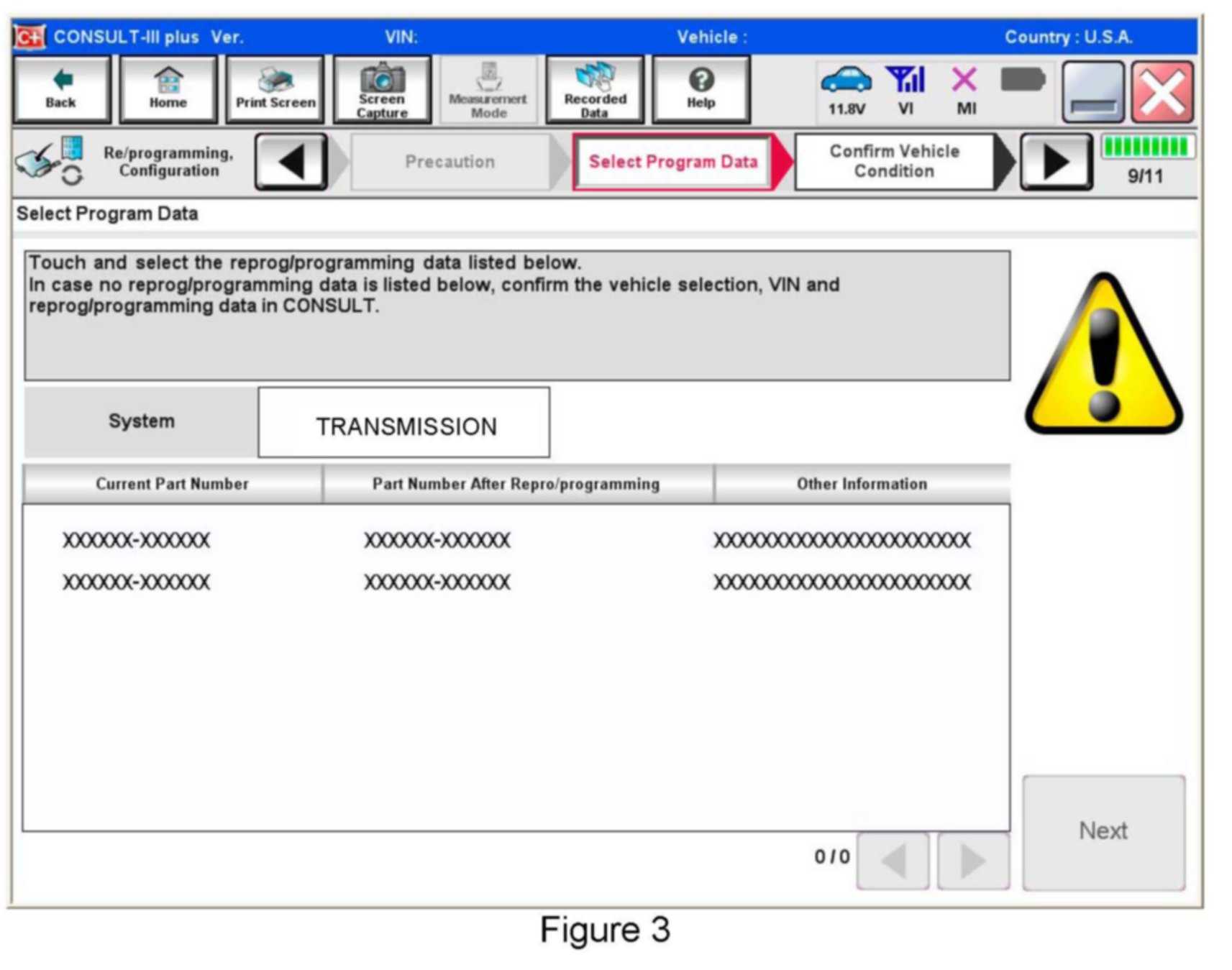Take a Screen Capture
1232x970 pixels.
coord(382,89)
